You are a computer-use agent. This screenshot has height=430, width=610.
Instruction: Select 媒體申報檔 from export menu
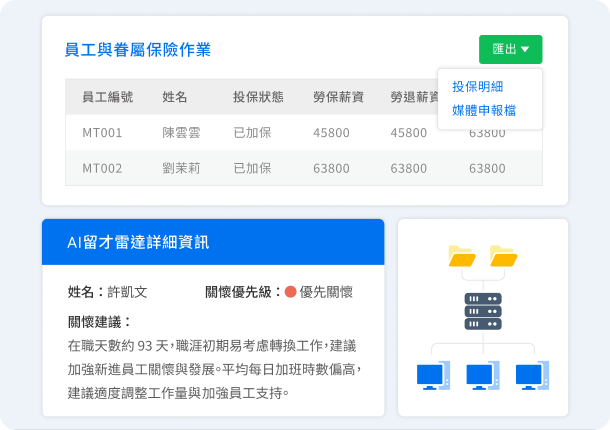[x=484, y=110]
